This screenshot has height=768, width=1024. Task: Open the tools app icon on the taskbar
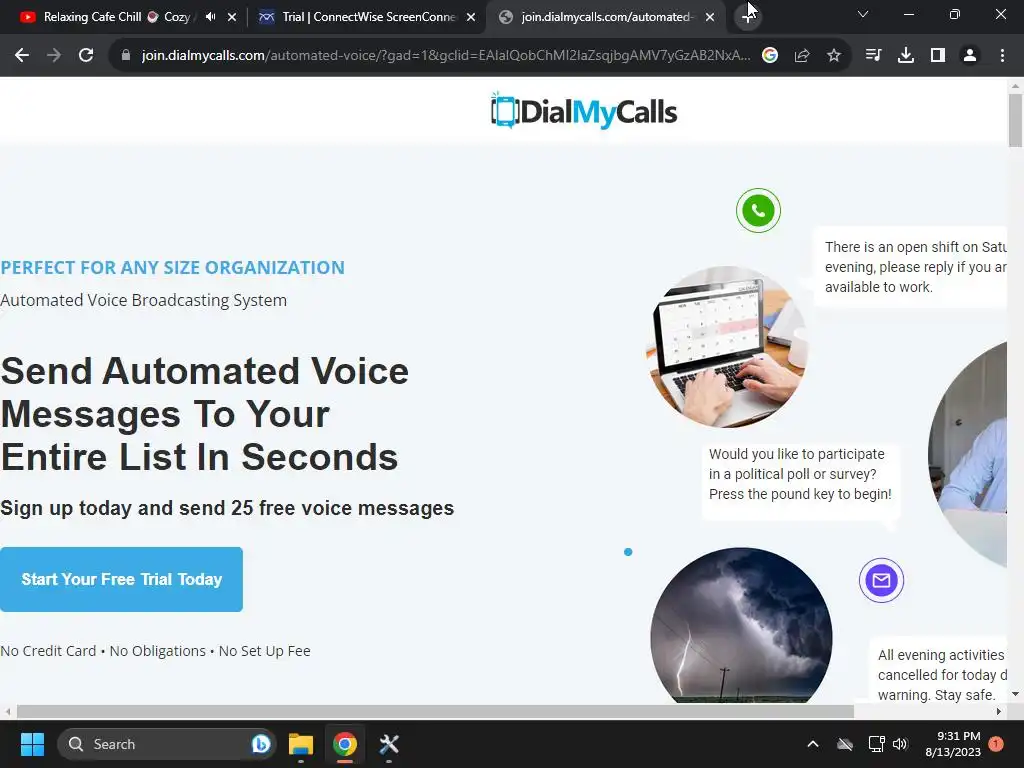[x=389, y=744]
